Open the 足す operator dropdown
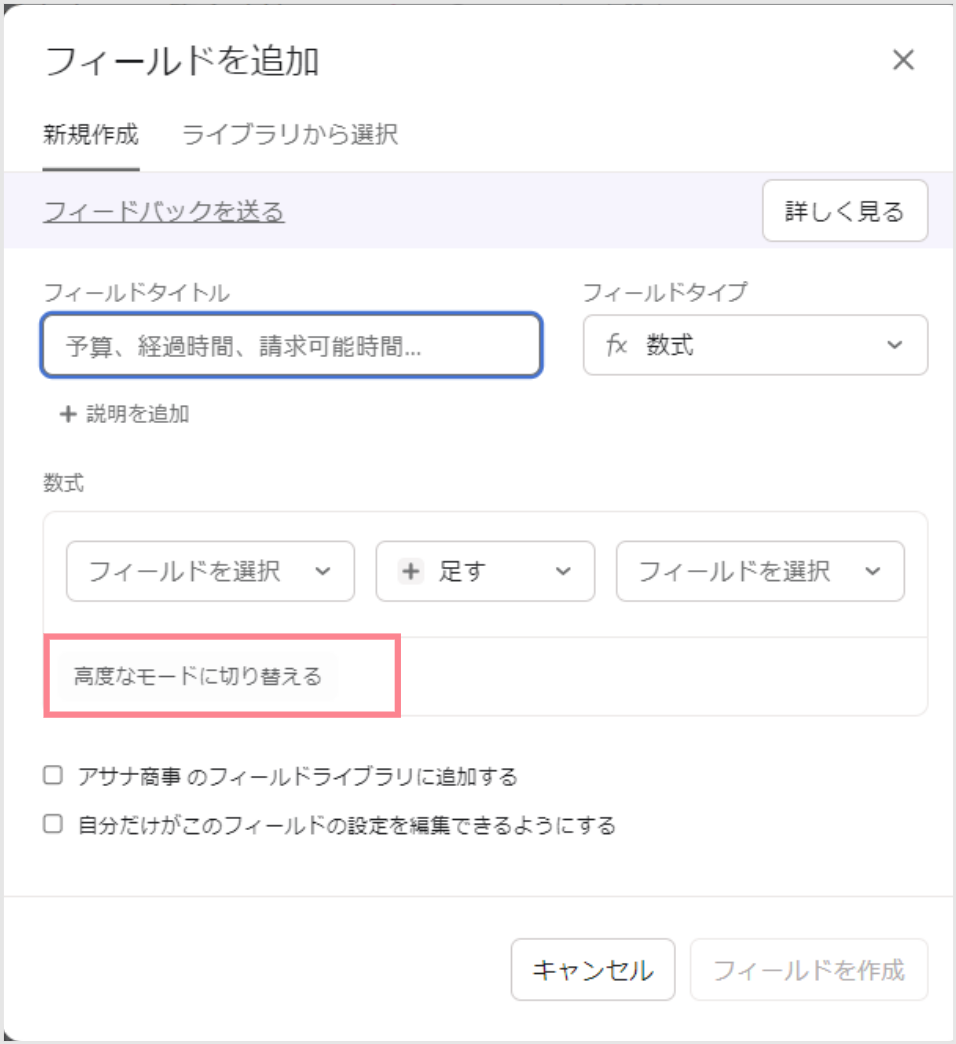 tap(485, 571)
